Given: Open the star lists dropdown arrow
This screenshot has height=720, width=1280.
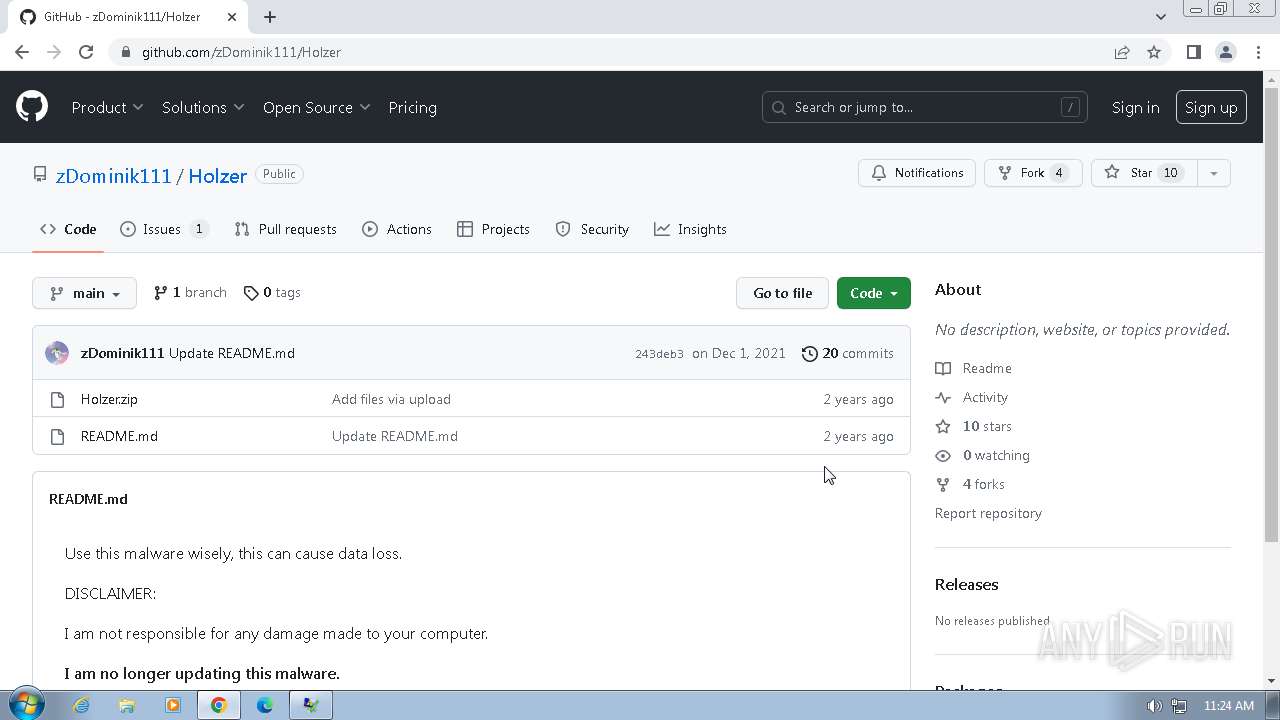Looking at the screenshot, I should [1213, 173].
